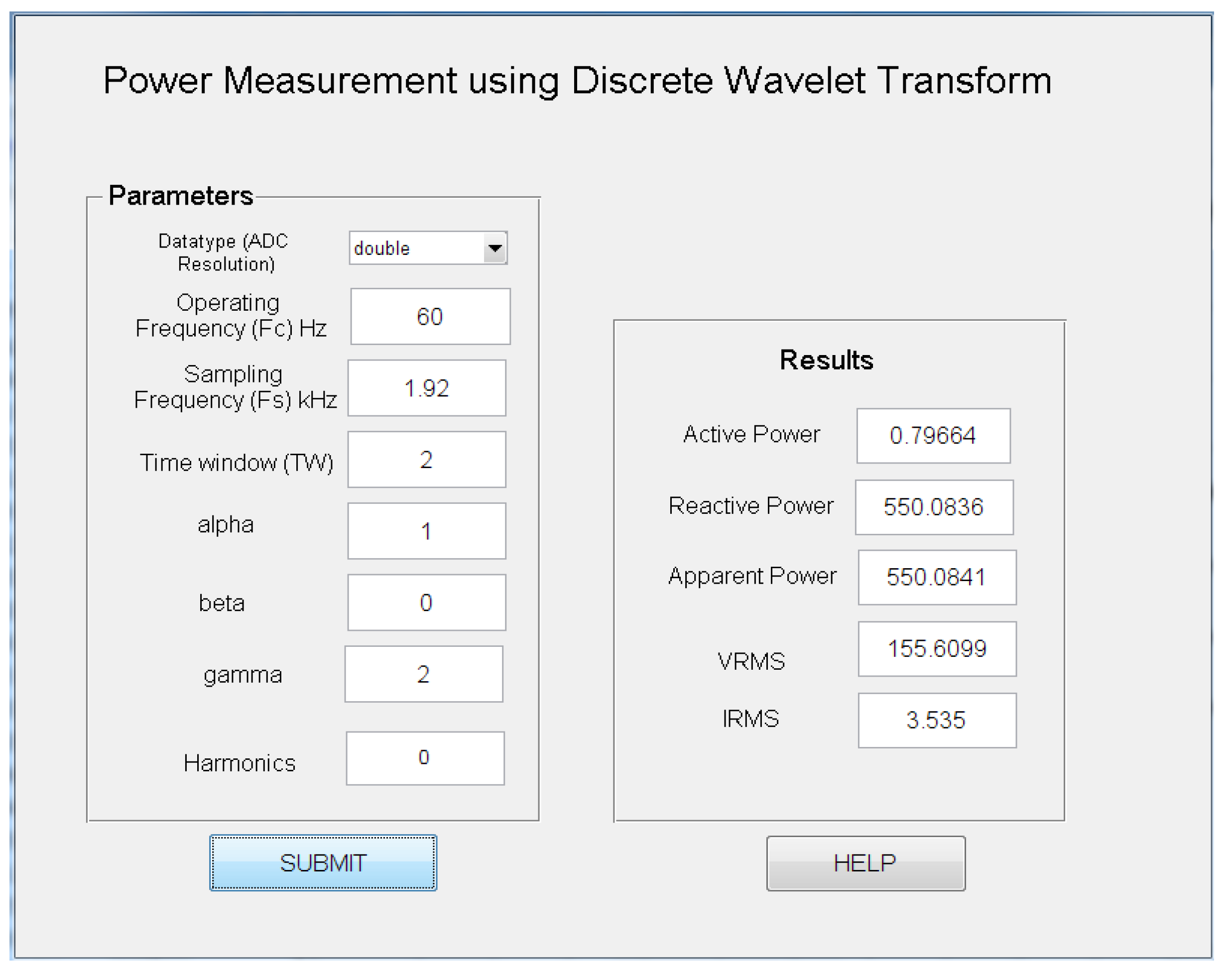Select the Sampling Frequency Fs field
Screen dimensions: 1227x980
[427, 388]
